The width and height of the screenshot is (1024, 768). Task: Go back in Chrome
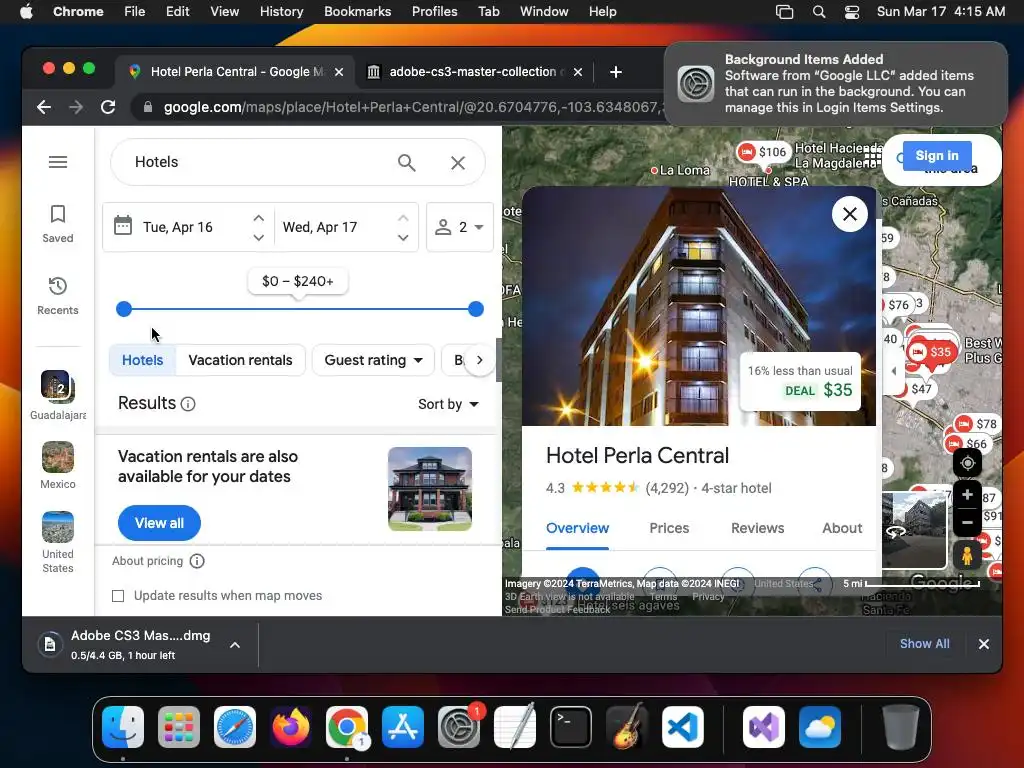coord(44,107)
